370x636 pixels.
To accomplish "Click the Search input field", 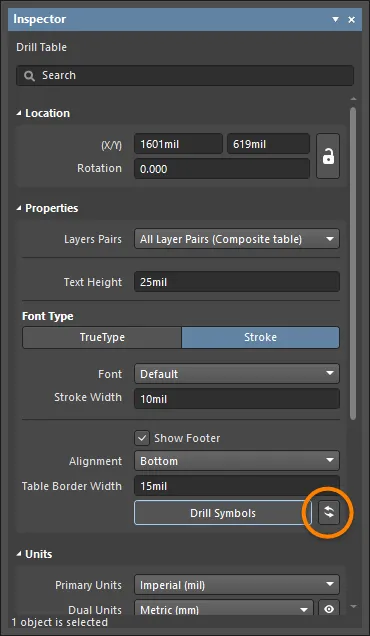I will pyautogui.click(x=185, y=75).
